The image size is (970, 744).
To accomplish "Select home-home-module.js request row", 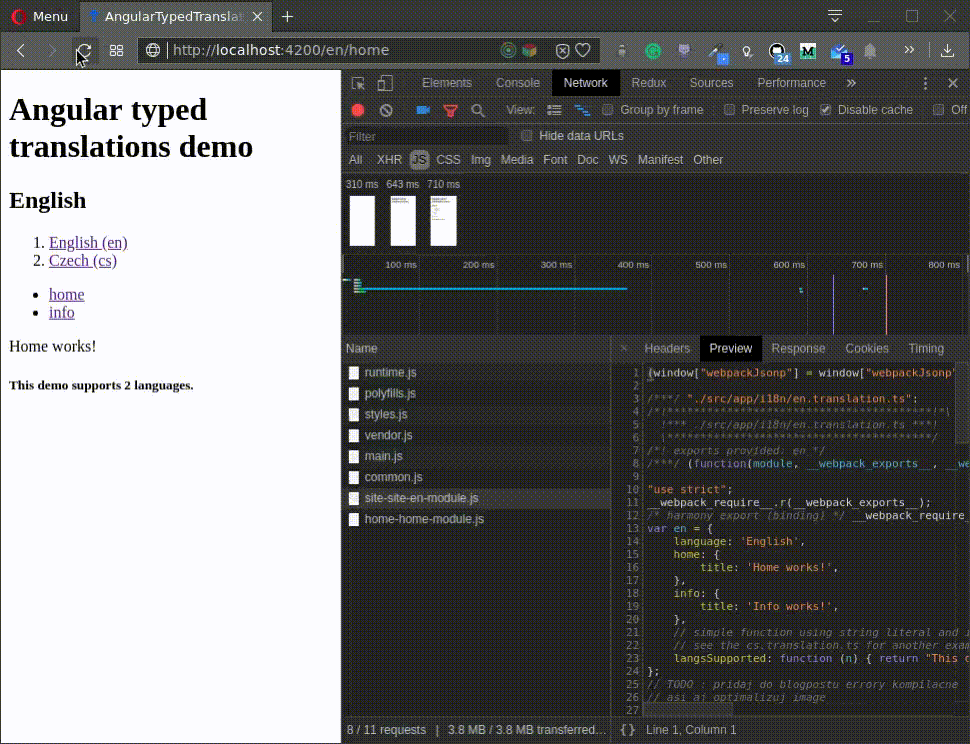I will [476, 519].
